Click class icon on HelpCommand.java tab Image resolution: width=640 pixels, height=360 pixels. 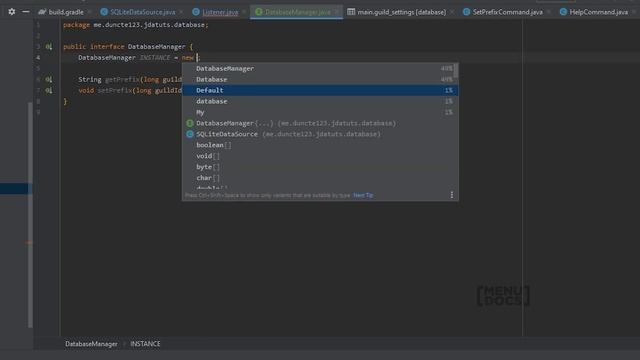(x=563, y=12)
